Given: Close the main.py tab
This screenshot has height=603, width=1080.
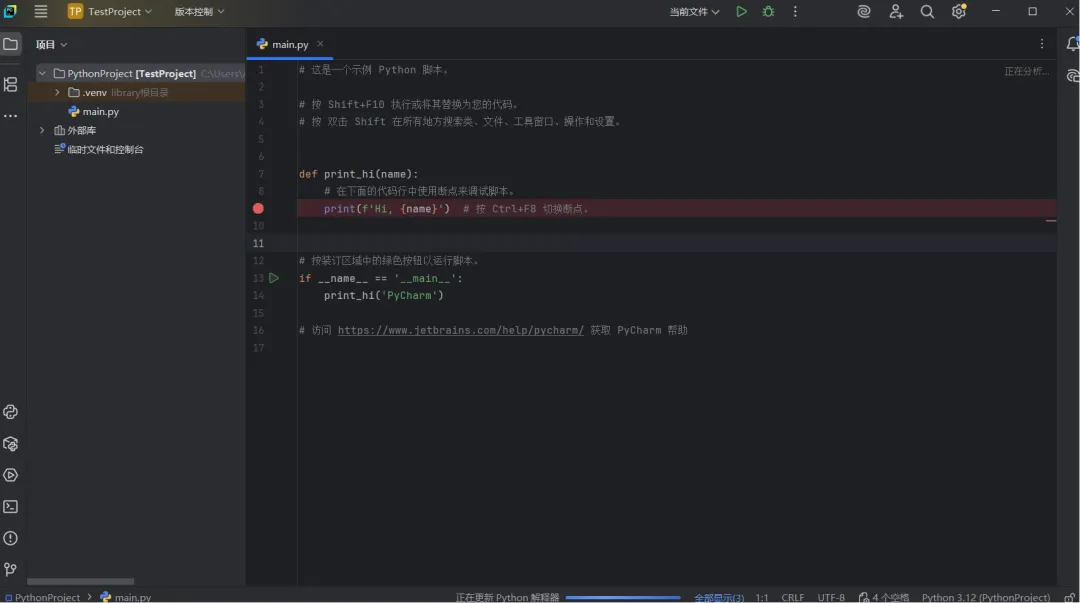Looking at the screenshot, I should 320,43.
